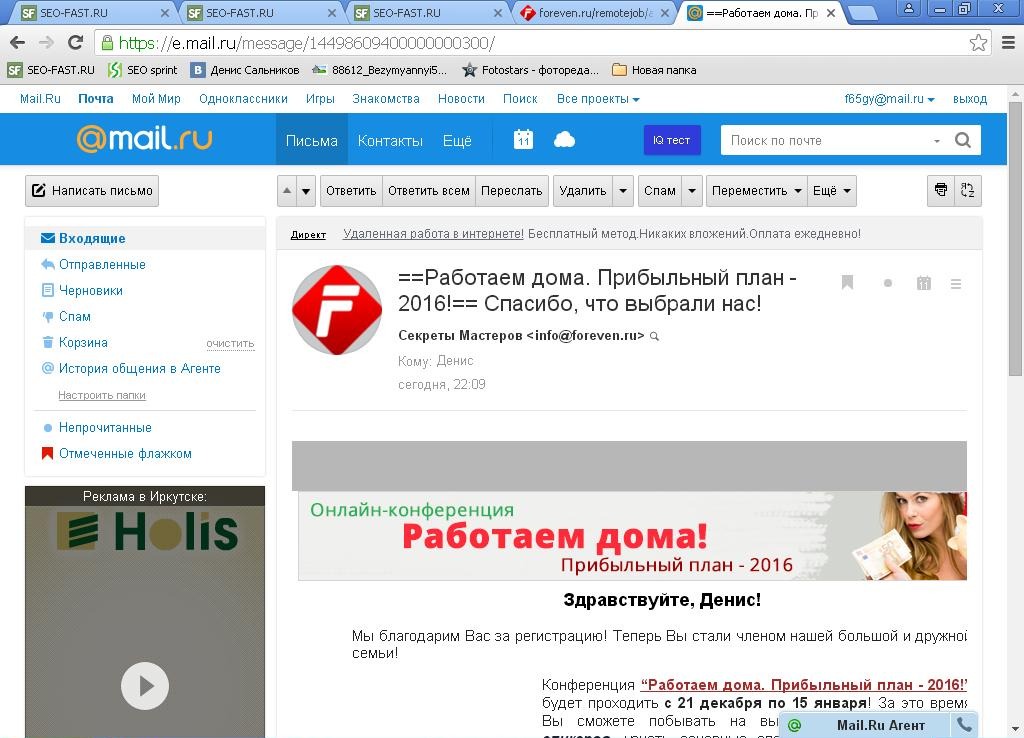Open Новости in top navigation
Image resolution: width=1024 pixels, height=738 pixels.
click(461, 99)
